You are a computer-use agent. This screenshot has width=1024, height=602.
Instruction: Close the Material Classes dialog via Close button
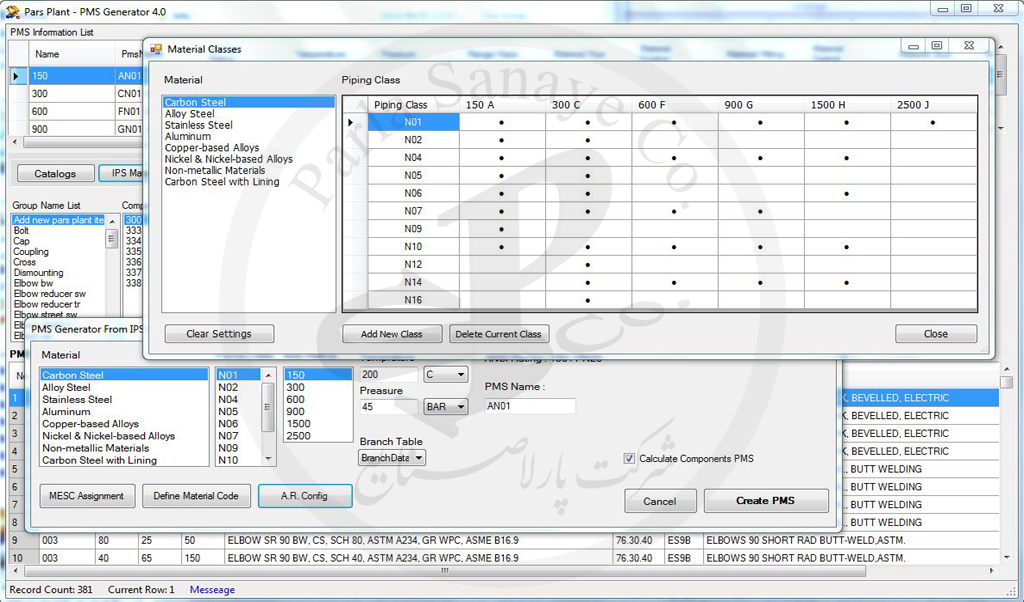point(936,334)
